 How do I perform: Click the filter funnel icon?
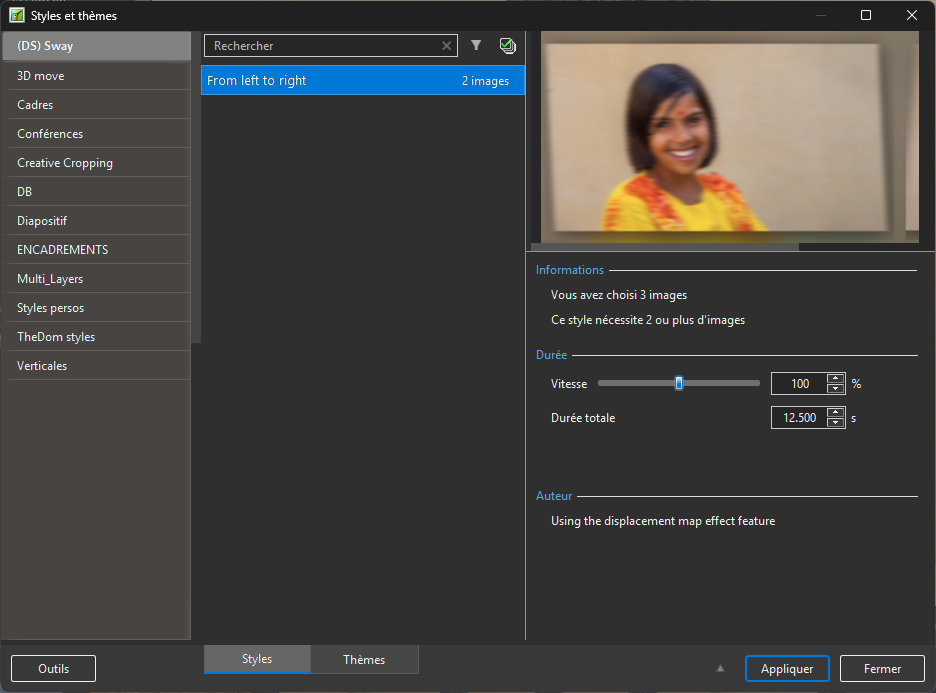click(476, 46)
